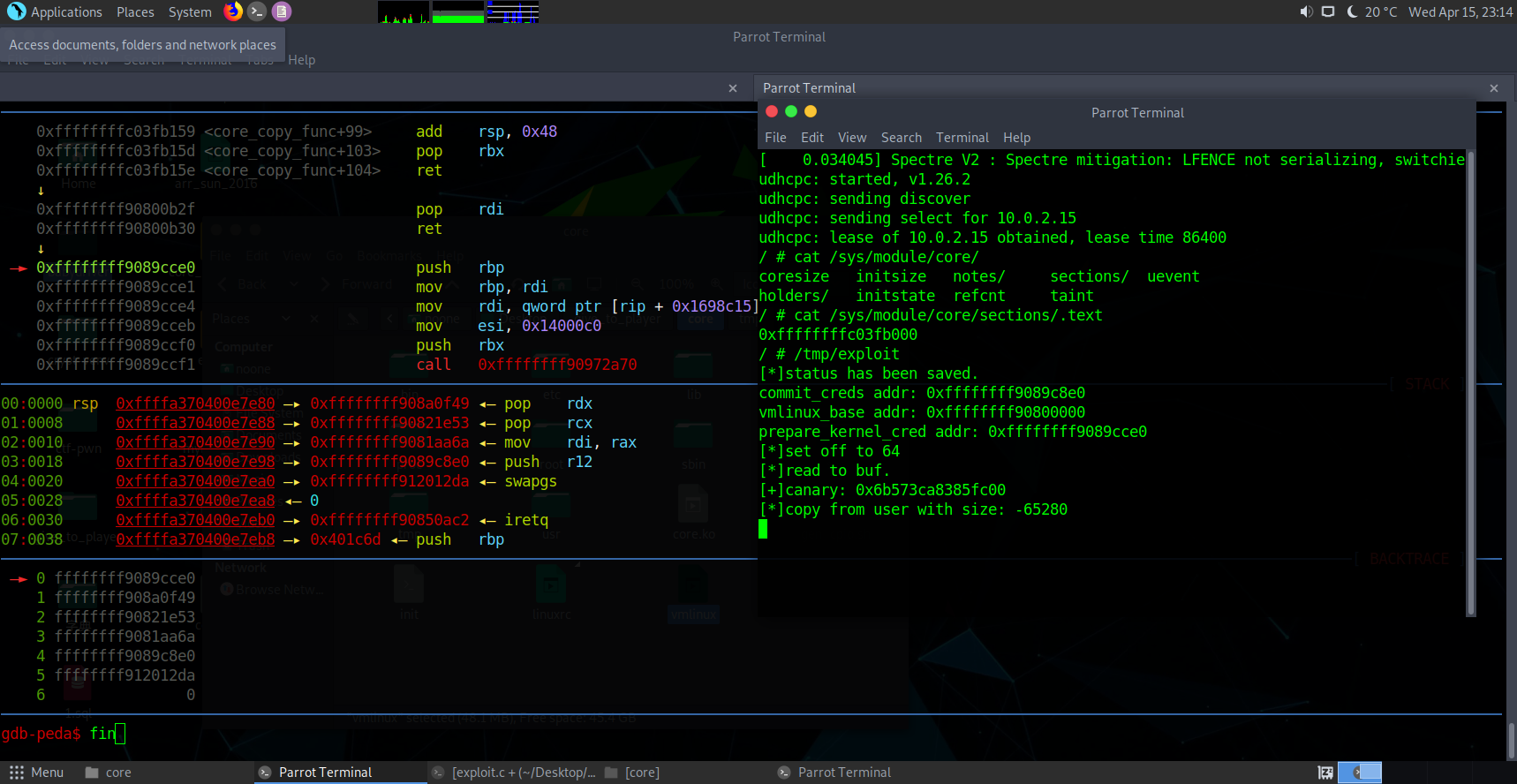Click the '[+]canary: 0x6b573ca8385fc00' line
Image resolution: width=1517 pixels, height=784 pixels.
point(882,490)
